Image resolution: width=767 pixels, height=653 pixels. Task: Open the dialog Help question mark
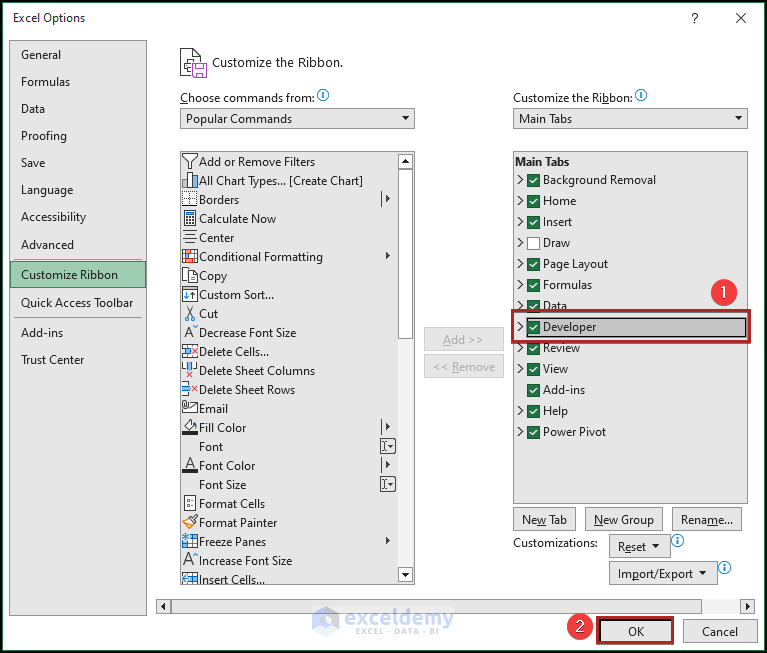click(x=695, y=19)
